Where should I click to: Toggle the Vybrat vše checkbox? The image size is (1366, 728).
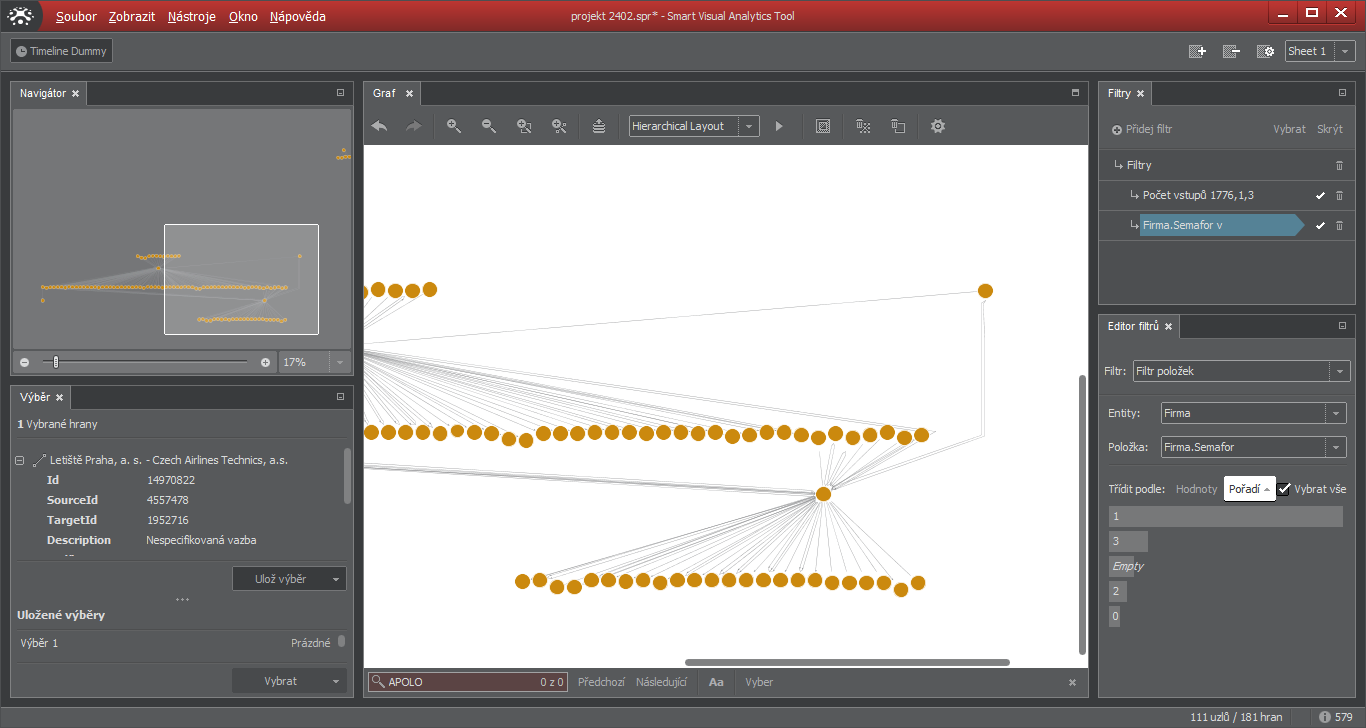coord(1284,489)
